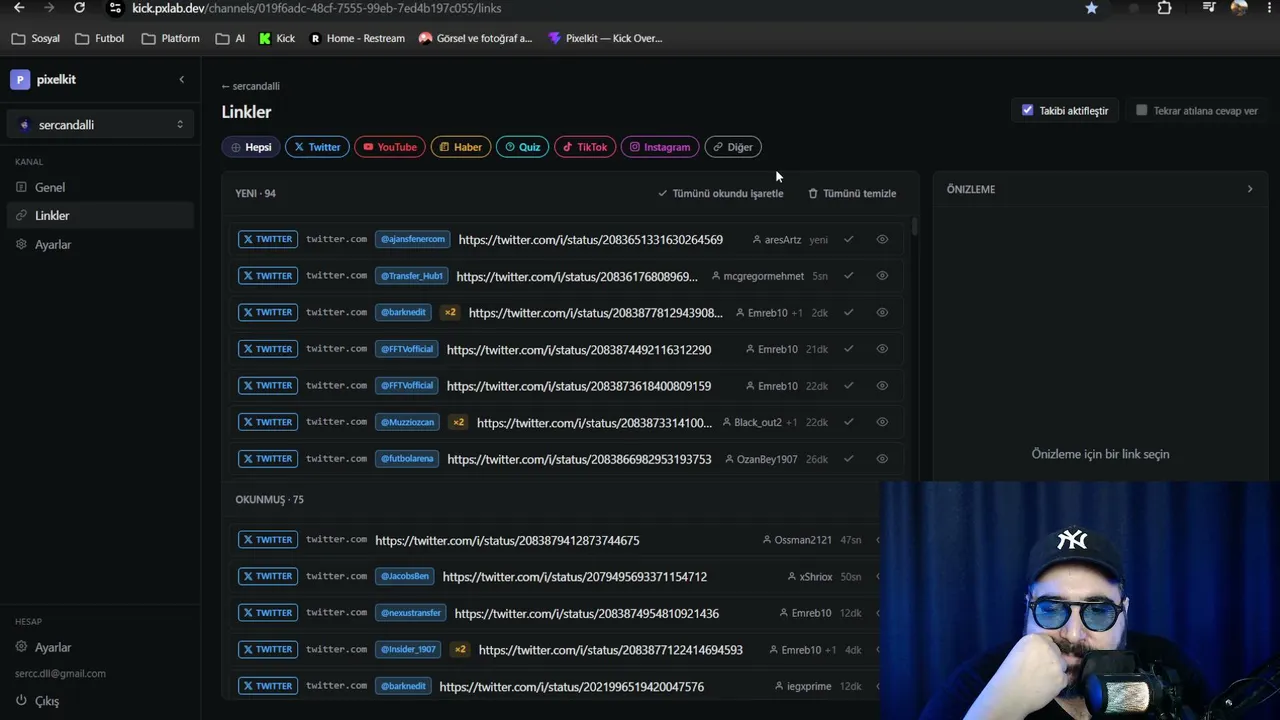
Task: Click the pixelkit logo in the sidebar
Action: [x=20, y=80]
